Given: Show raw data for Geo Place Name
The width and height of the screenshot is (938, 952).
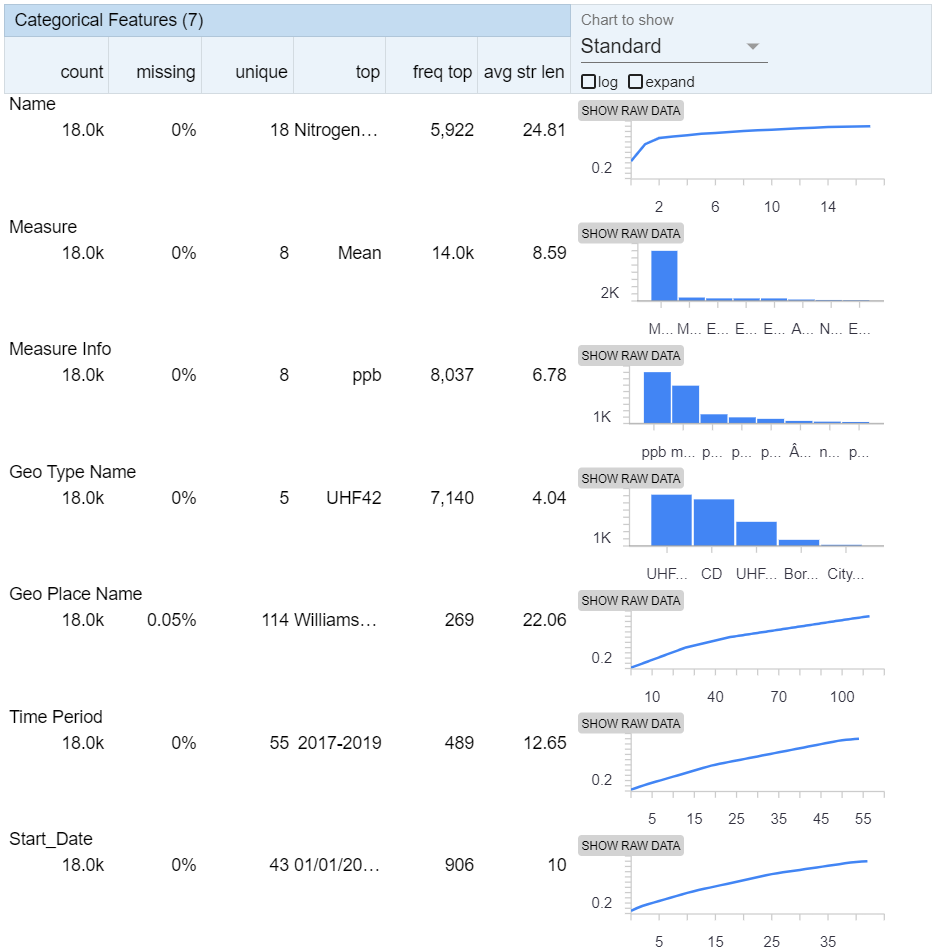Looking at the screenshot, I should (x=631, y=600).
